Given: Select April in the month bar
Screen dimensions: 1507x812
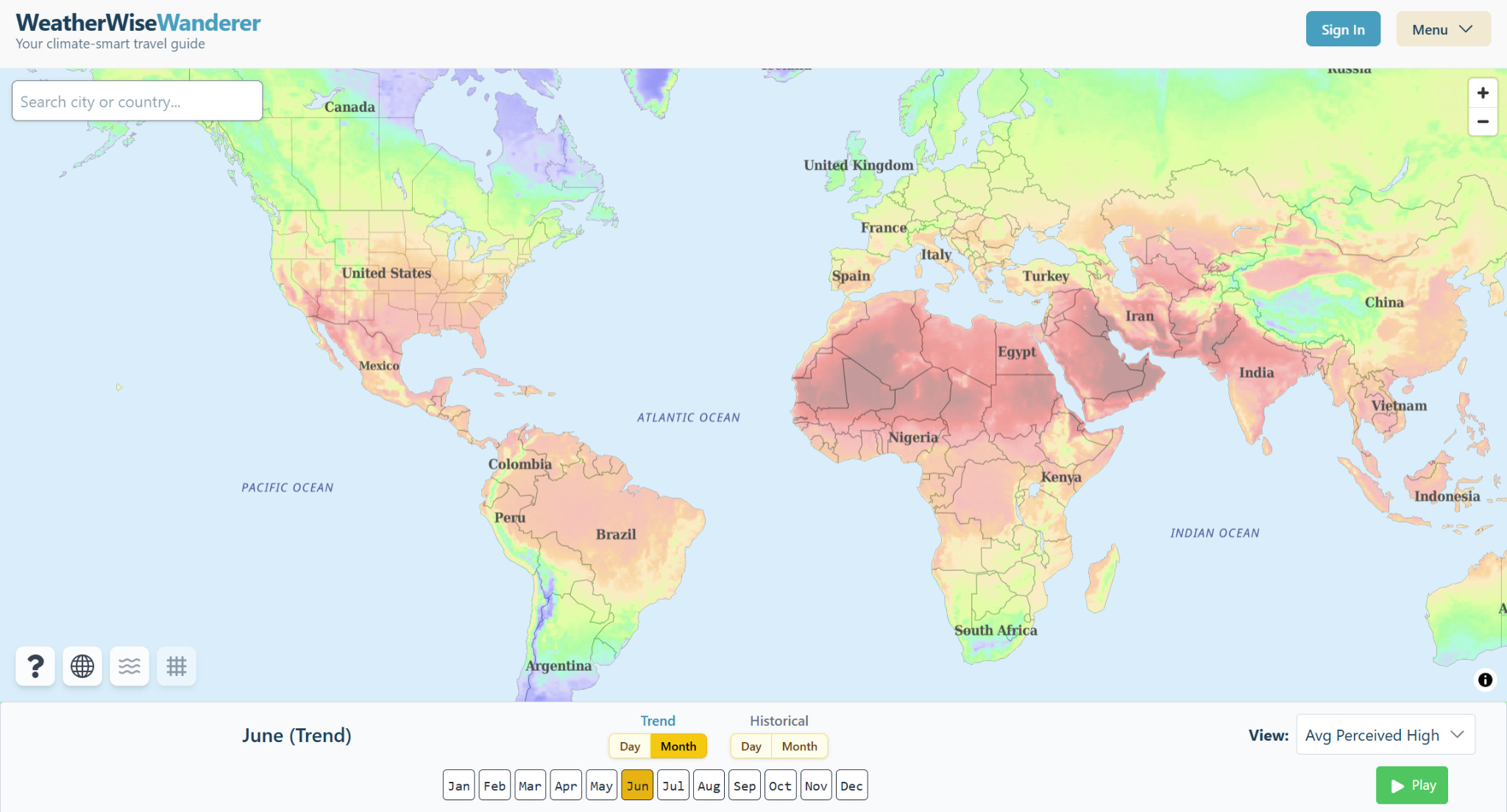Looking at the screenshot, I should (x=566, y=786).
